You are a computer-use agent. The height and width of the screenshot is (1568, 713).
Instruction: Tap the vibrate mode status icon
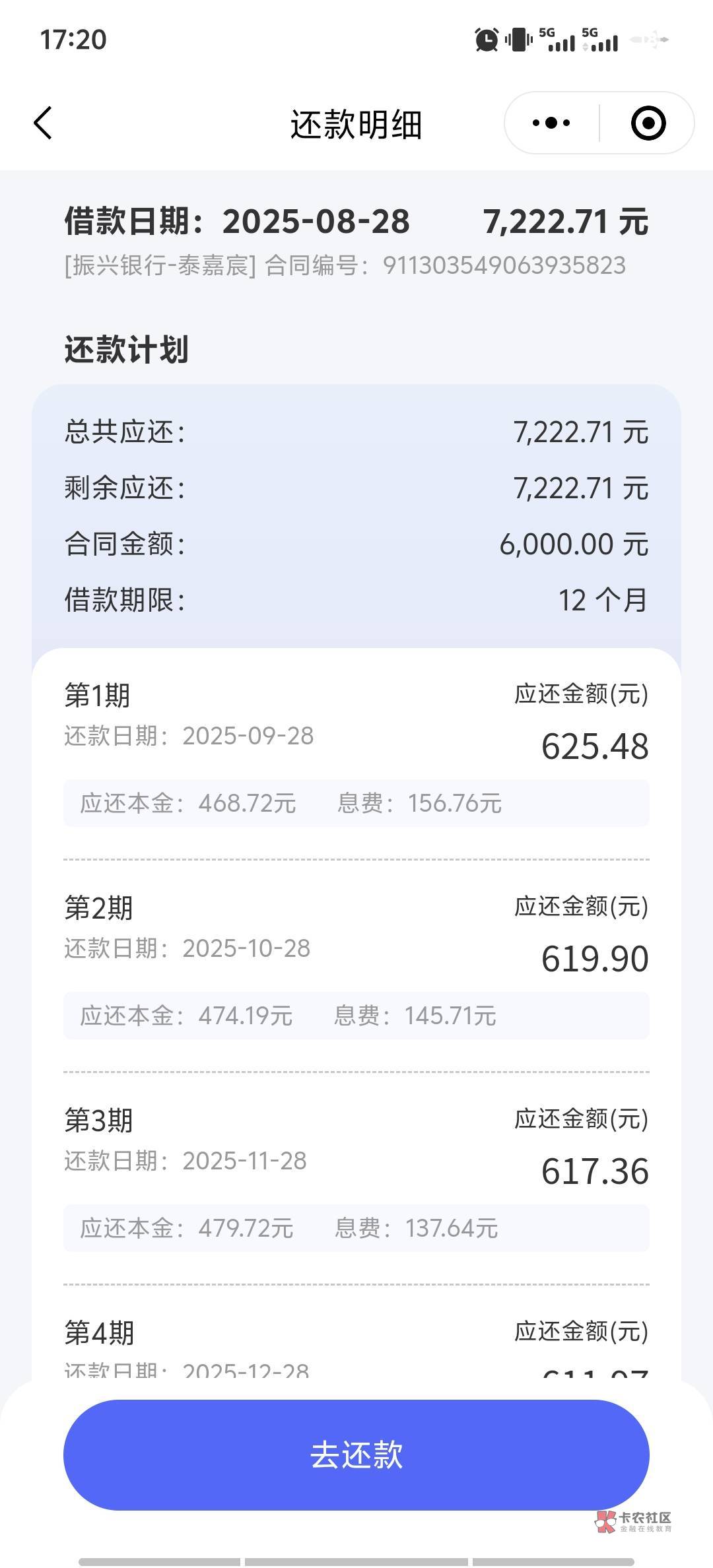[x=519, y=40]
